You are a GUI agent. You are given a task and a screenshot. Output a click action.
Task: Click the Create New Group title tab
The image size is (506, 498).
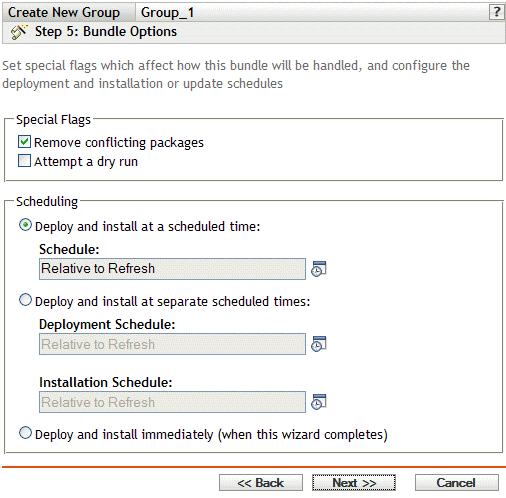(x=64, y=13)
